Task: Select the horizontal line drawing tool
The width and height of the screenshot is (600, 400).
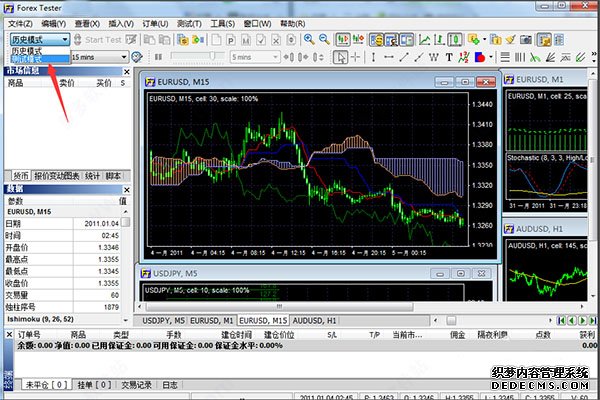Action: point(389,57)
